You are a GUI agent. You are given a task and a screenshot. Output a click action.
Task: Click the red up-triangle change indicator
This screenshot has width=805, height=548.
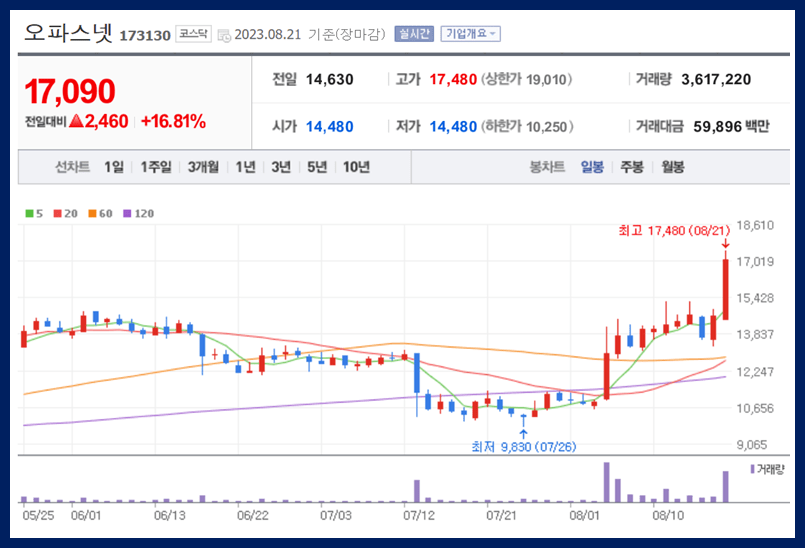point(76,121)
